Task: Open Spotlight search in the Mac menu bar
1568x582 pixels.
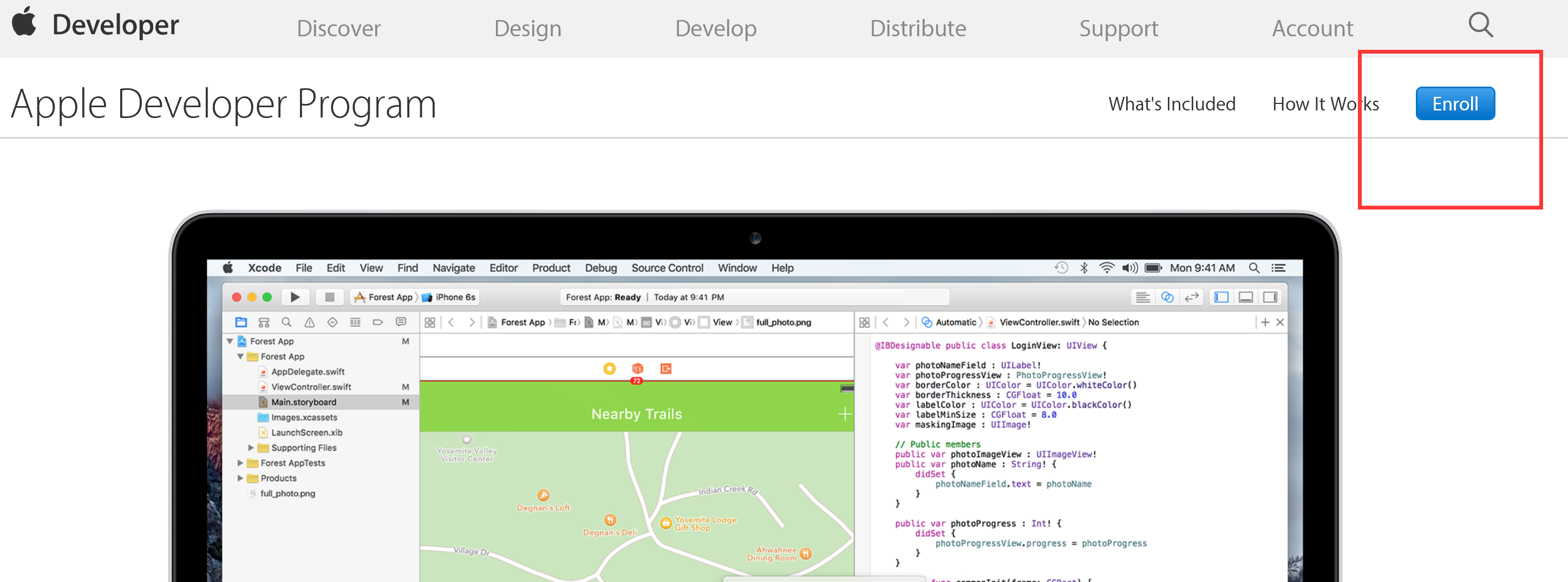Action: pyautogui.click(x=1254, y=268)
